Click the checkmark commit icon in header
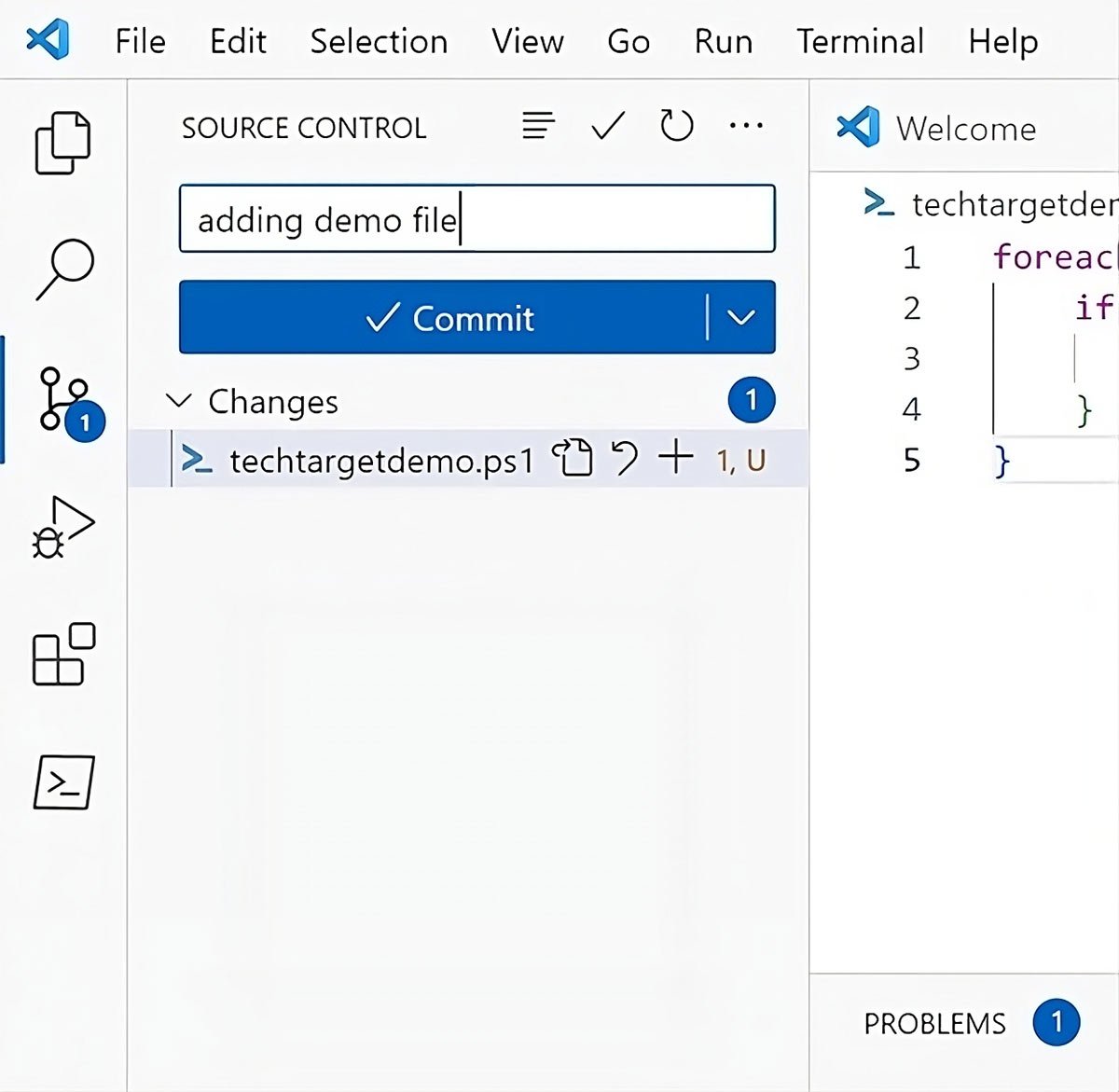Screen dimensions: 1119x1092 point(608,125)
